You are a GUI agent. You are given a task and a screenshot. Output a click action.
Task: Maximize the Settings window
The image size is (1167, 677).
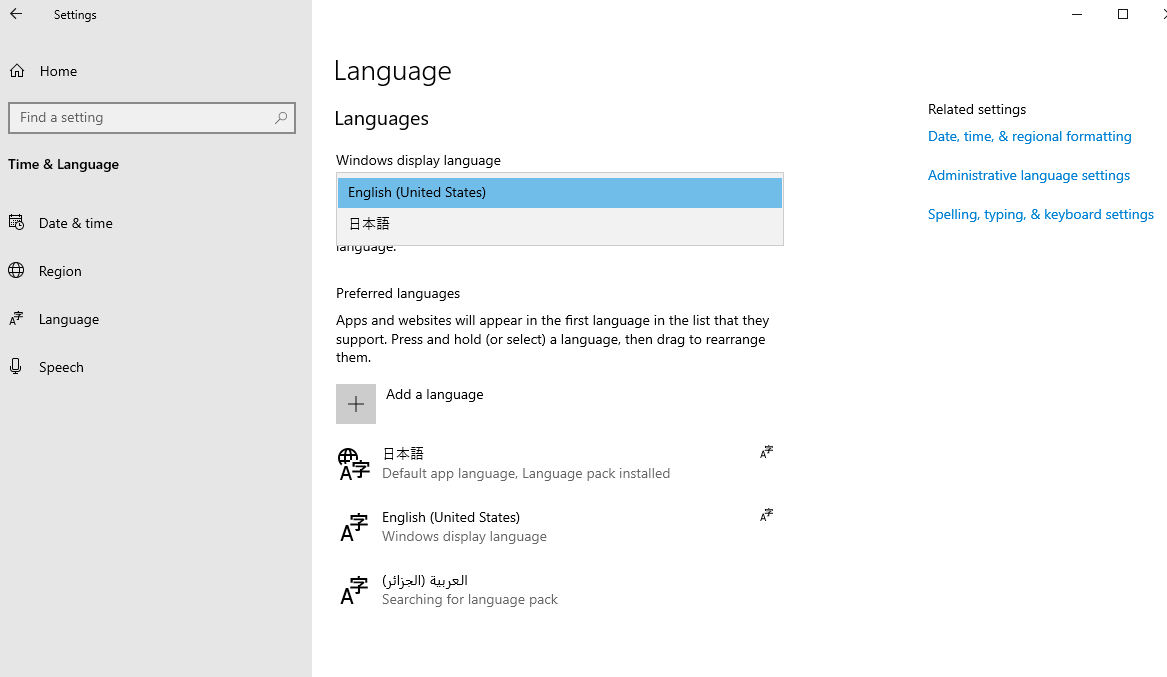point(1123,14)
